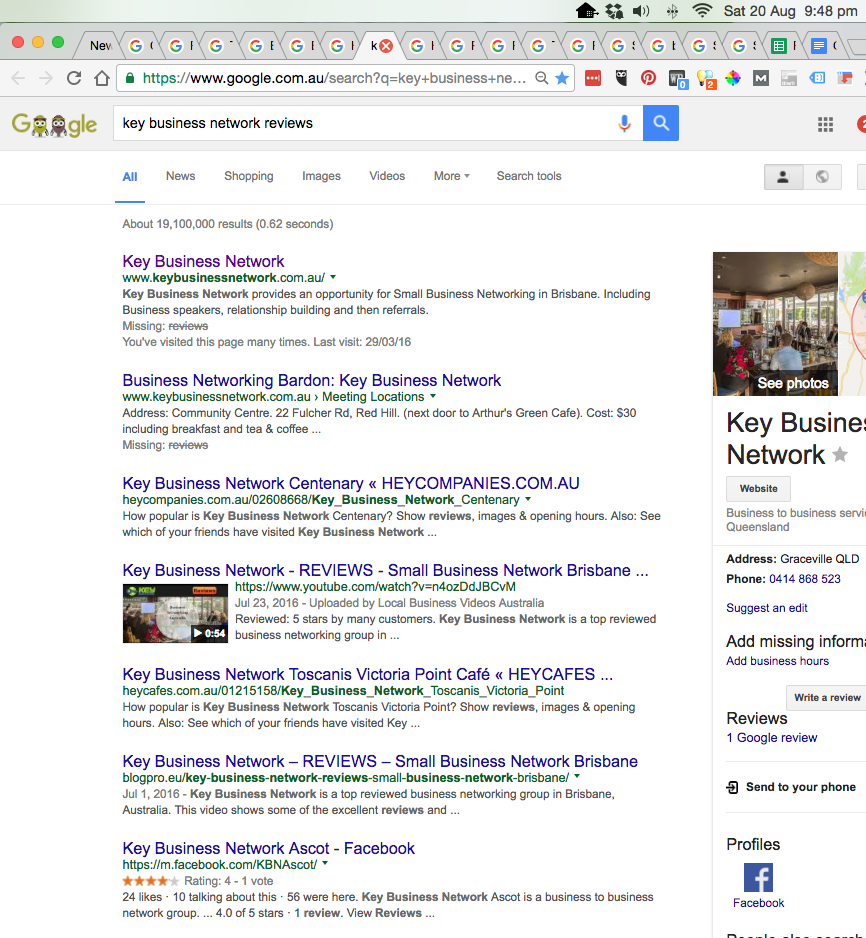
Task: Expand dropdown arrow beside blogpro.eu URL
Action: [577, 776]
